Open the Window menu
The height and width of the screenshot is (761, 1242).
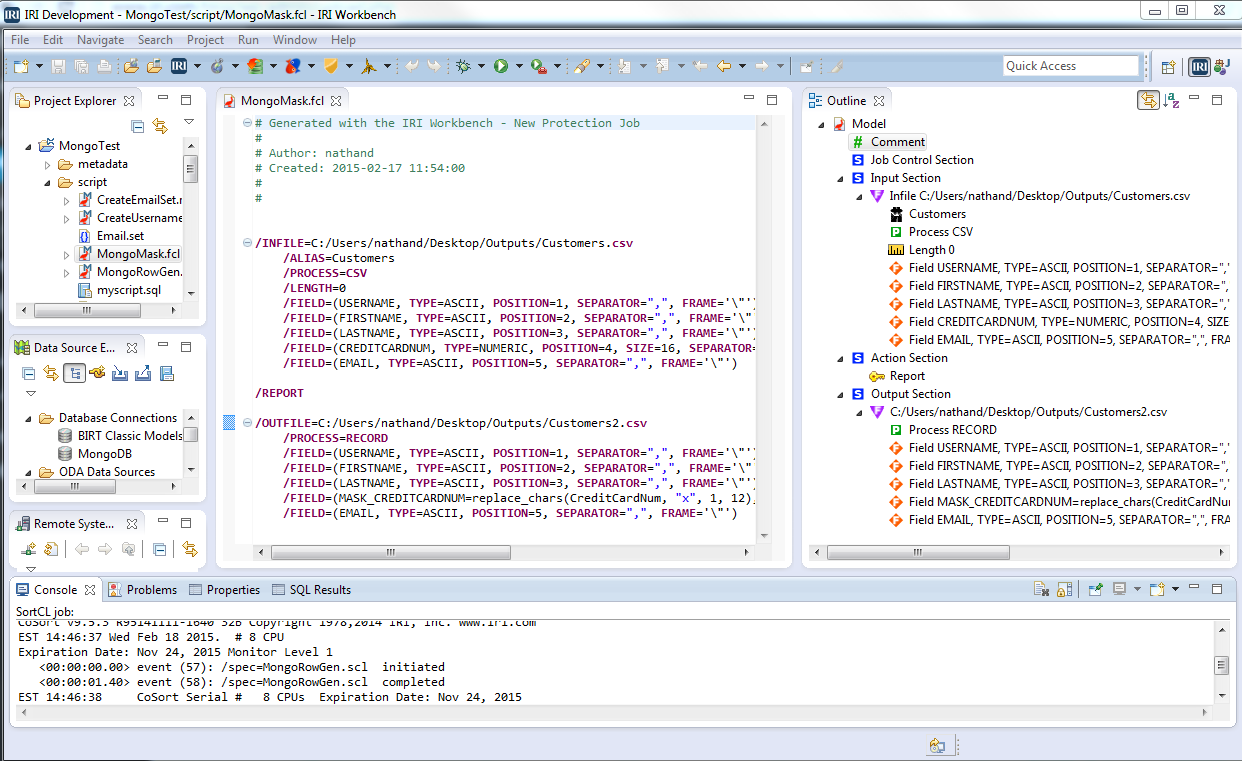coord(295,40)
